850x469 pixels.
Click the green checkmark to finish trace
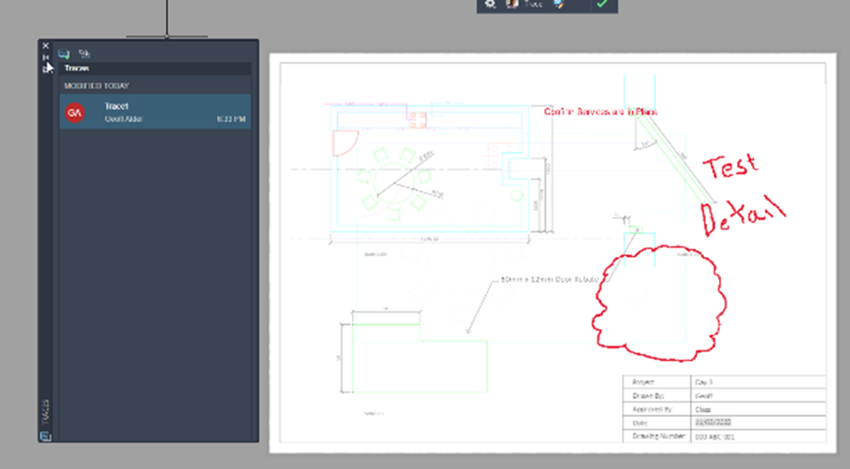pyautogui.click(x=601, y=4)
